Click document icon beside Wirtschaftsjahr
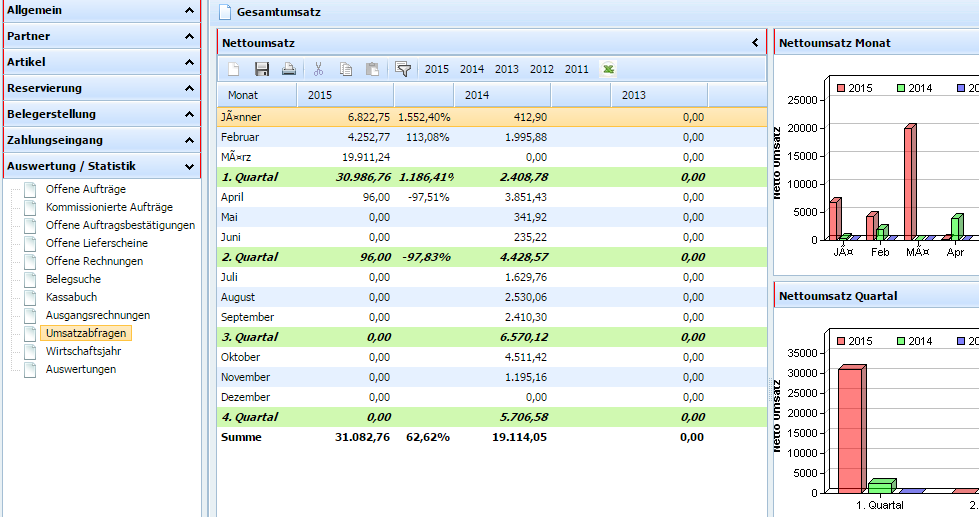Screen dimensions: 979x517 (x=30, y=351)
